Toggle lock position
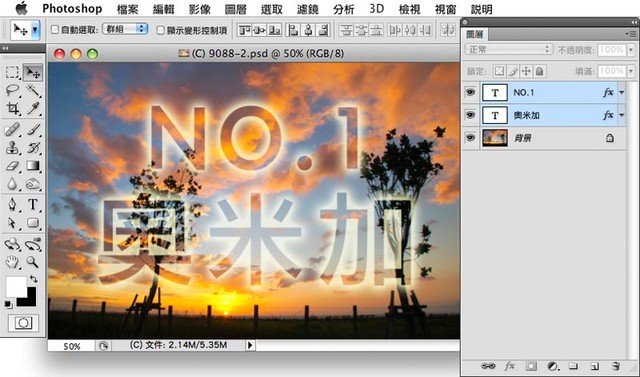 (x=526, y=71)
